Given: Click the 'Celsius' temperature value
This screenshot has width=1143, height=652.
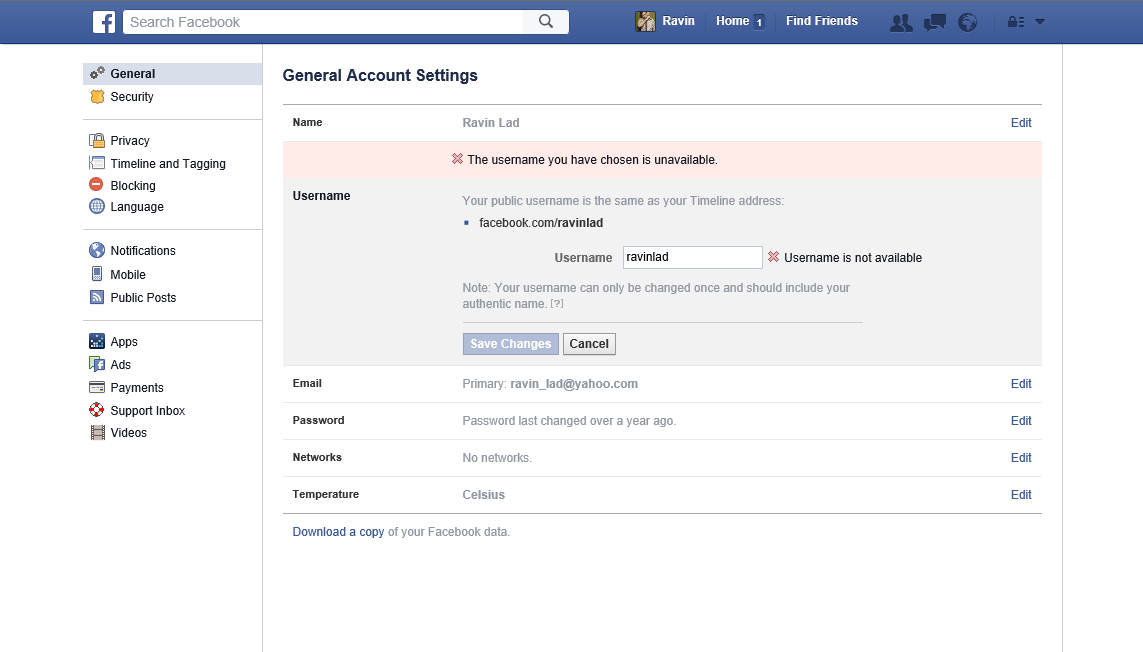Looking at the screenshot, I should tap(483, 494).
